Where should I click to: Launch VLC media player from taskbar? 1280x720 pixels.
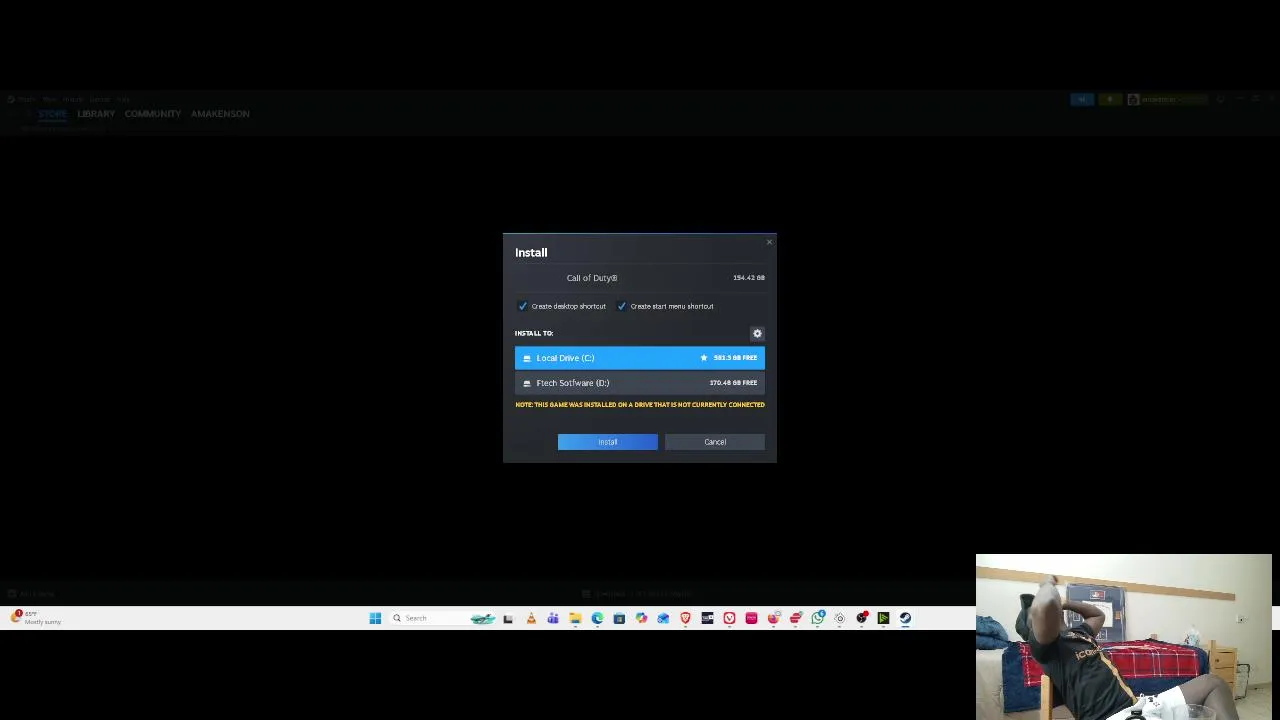pyautogui.click(x=531, y=618)
